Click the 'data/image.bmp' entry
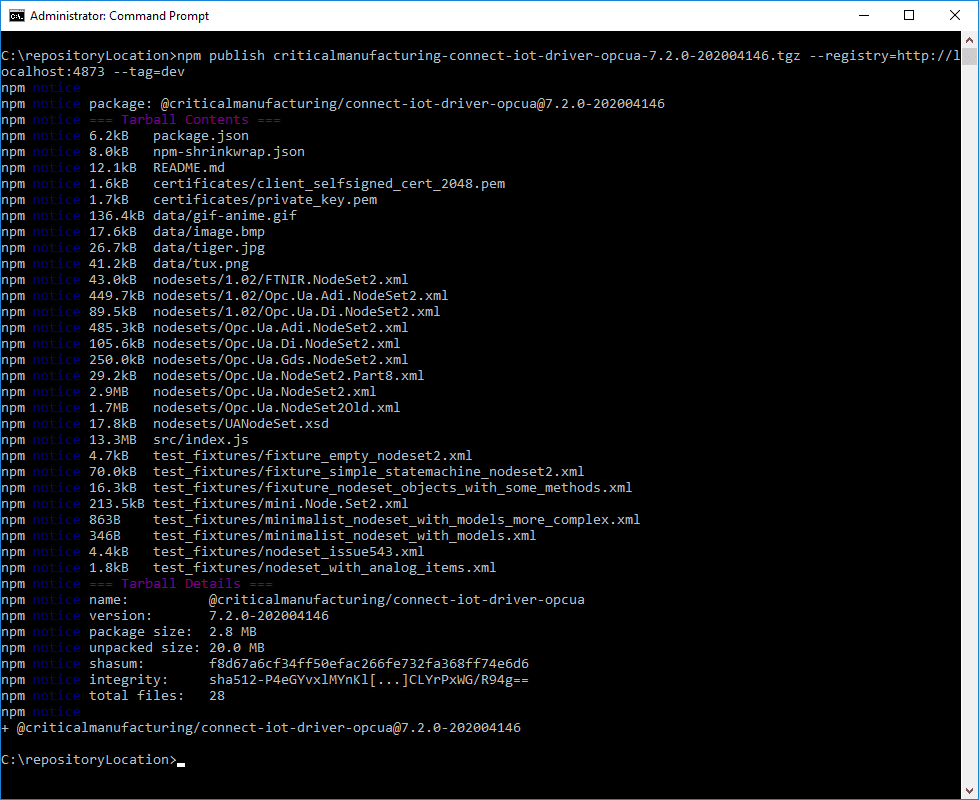Screen dimensions: 979x800 209,232
